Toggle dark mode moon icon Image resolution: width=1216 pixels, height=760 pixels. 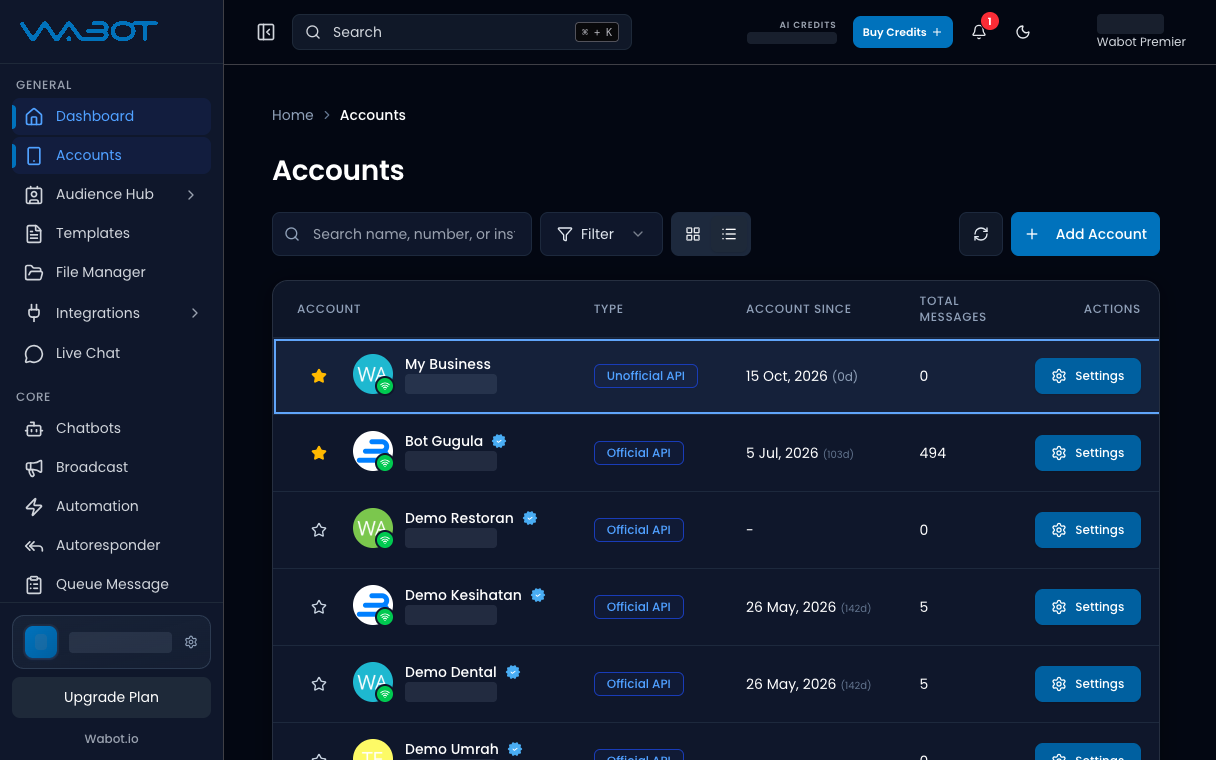(x=1023, y=32)
